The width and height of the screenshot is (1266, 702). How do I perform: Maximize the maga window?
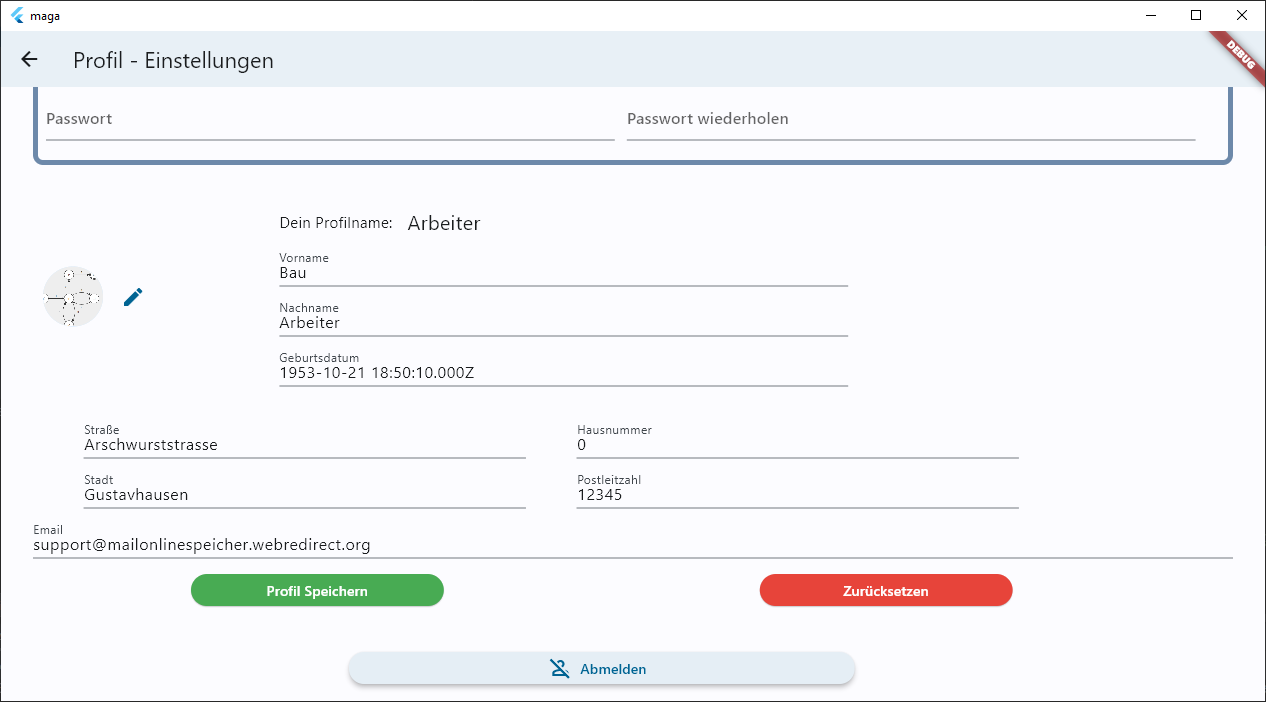(1196, 15)
